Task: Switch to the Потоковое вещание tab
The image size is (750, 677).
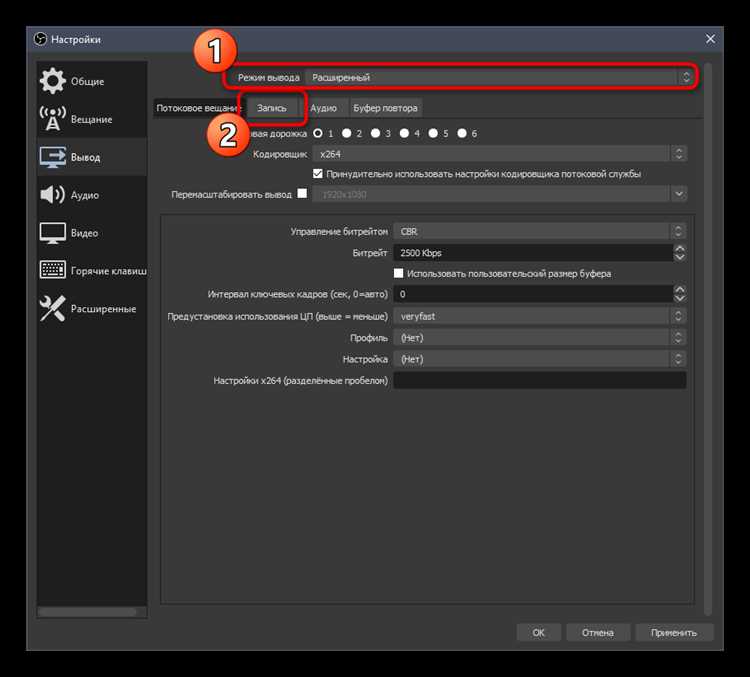Action: (199, 108)
